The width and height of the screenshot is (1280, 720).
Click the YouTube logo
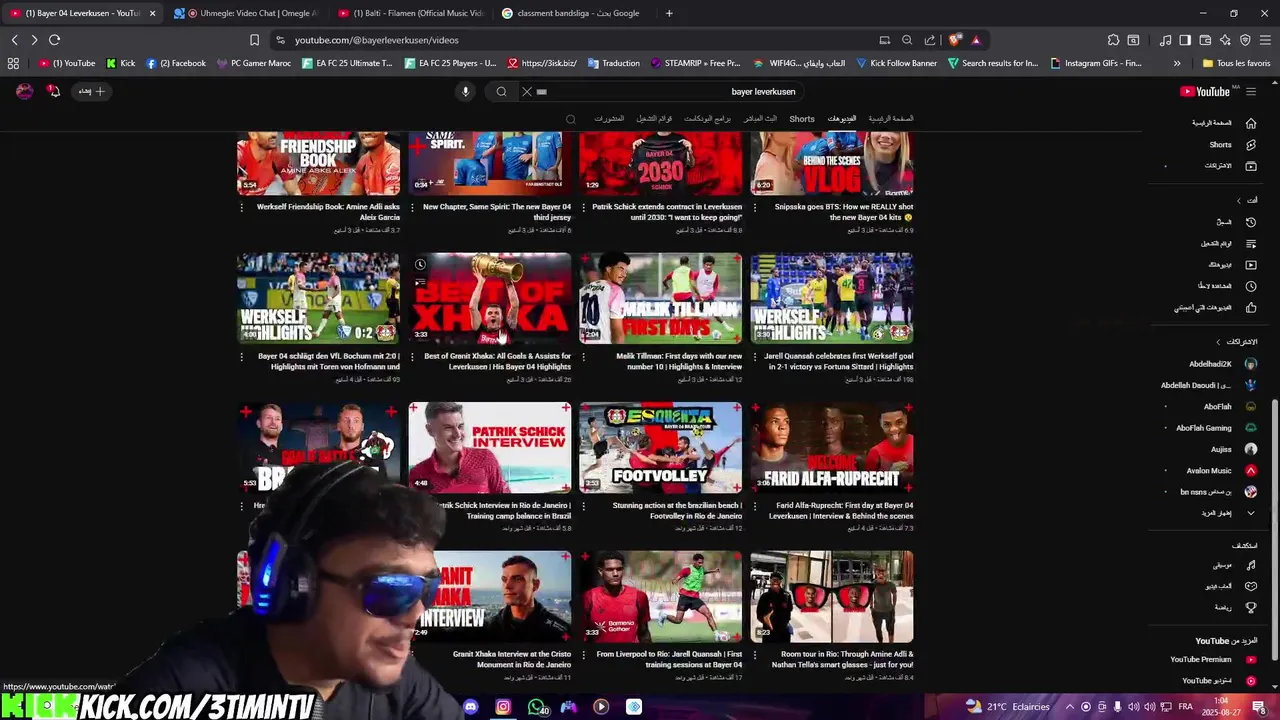(1205, 91)
